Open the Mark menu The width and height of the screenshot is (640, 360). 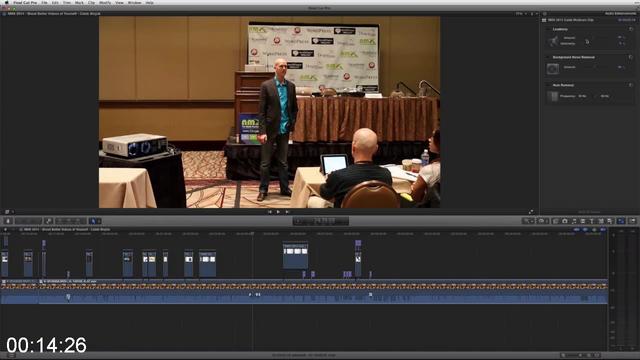(x=79, y=2)
